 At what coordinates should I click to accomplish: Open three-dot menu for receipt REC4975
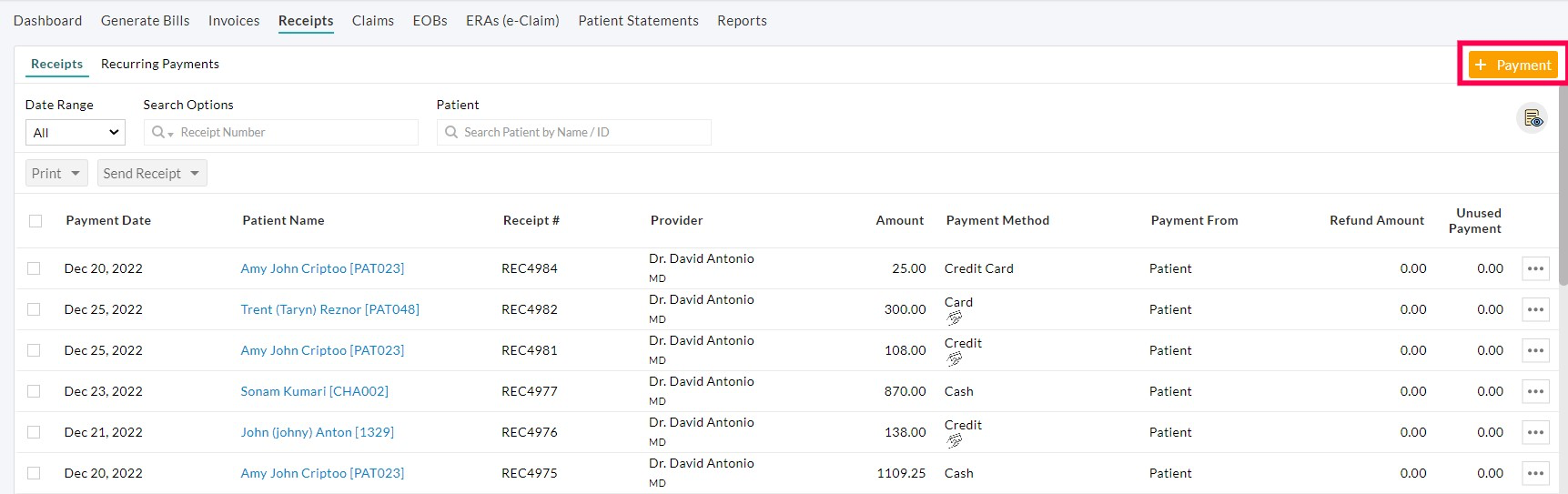1535,473
